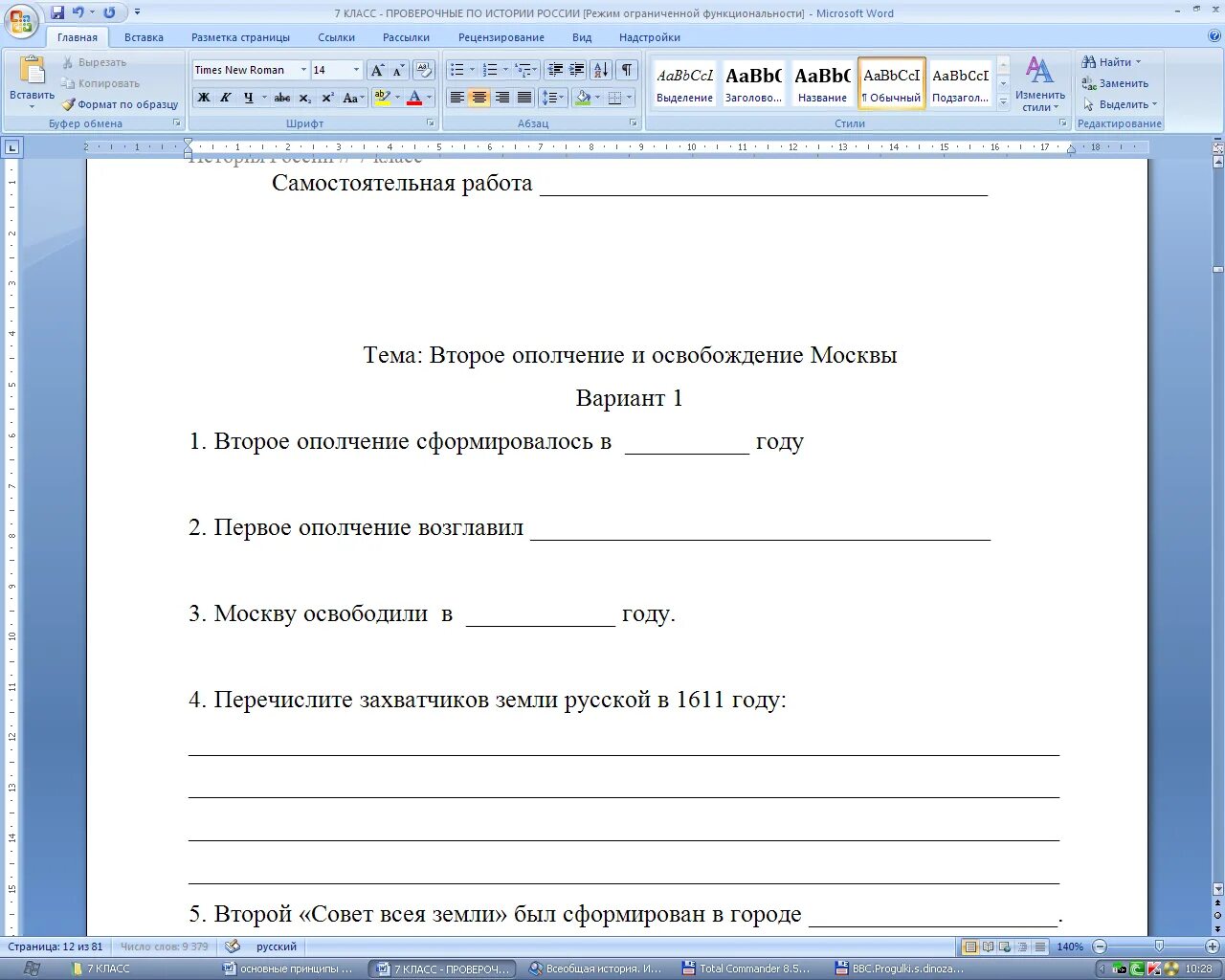Decrease paragraph indent
Screen dimensions: 1225x980
pyautogui.click(x=555, y=70)
